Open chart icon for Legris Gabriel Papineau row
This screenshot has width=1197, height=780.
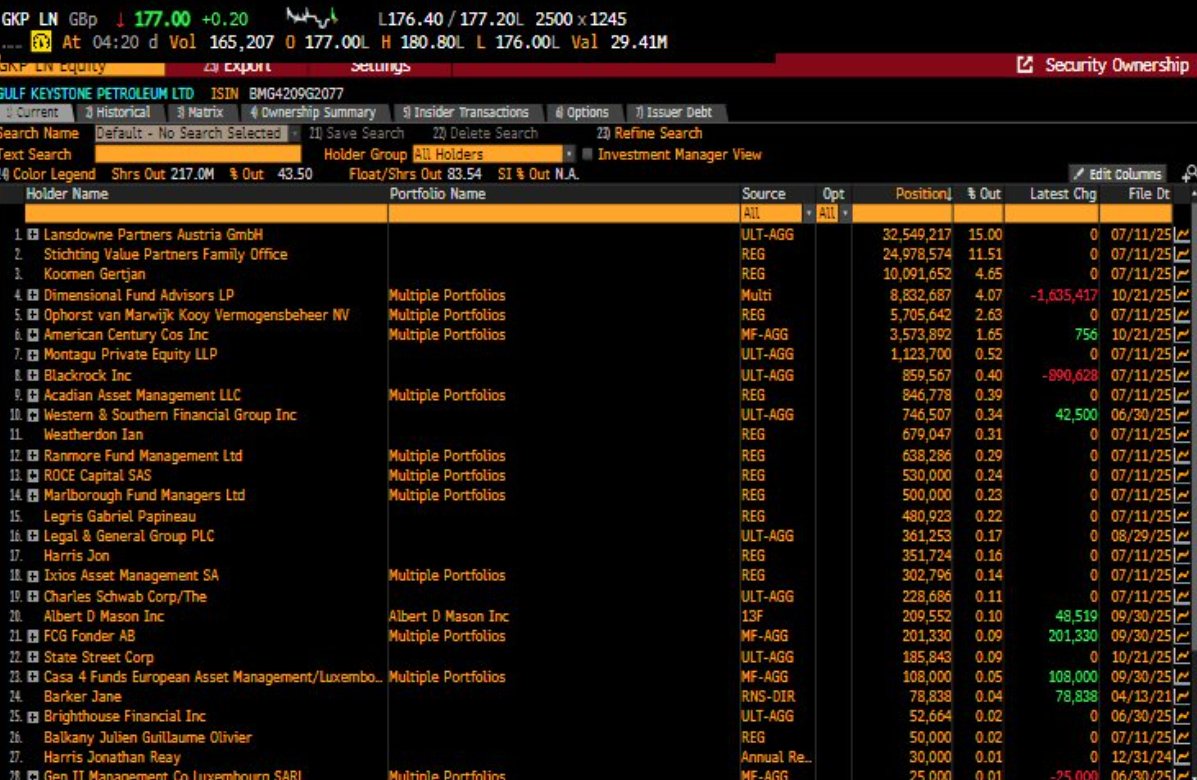[1182, 517]
